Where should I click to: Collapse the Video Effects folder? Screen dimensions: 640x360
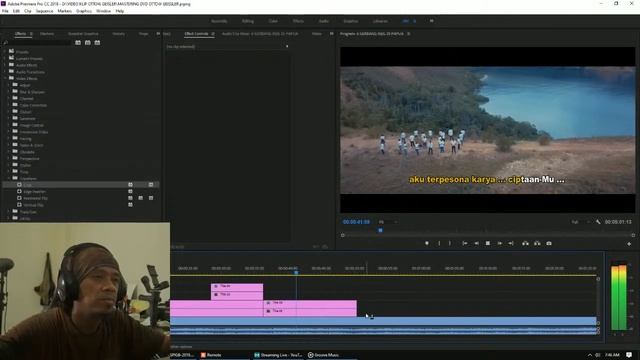5,78
